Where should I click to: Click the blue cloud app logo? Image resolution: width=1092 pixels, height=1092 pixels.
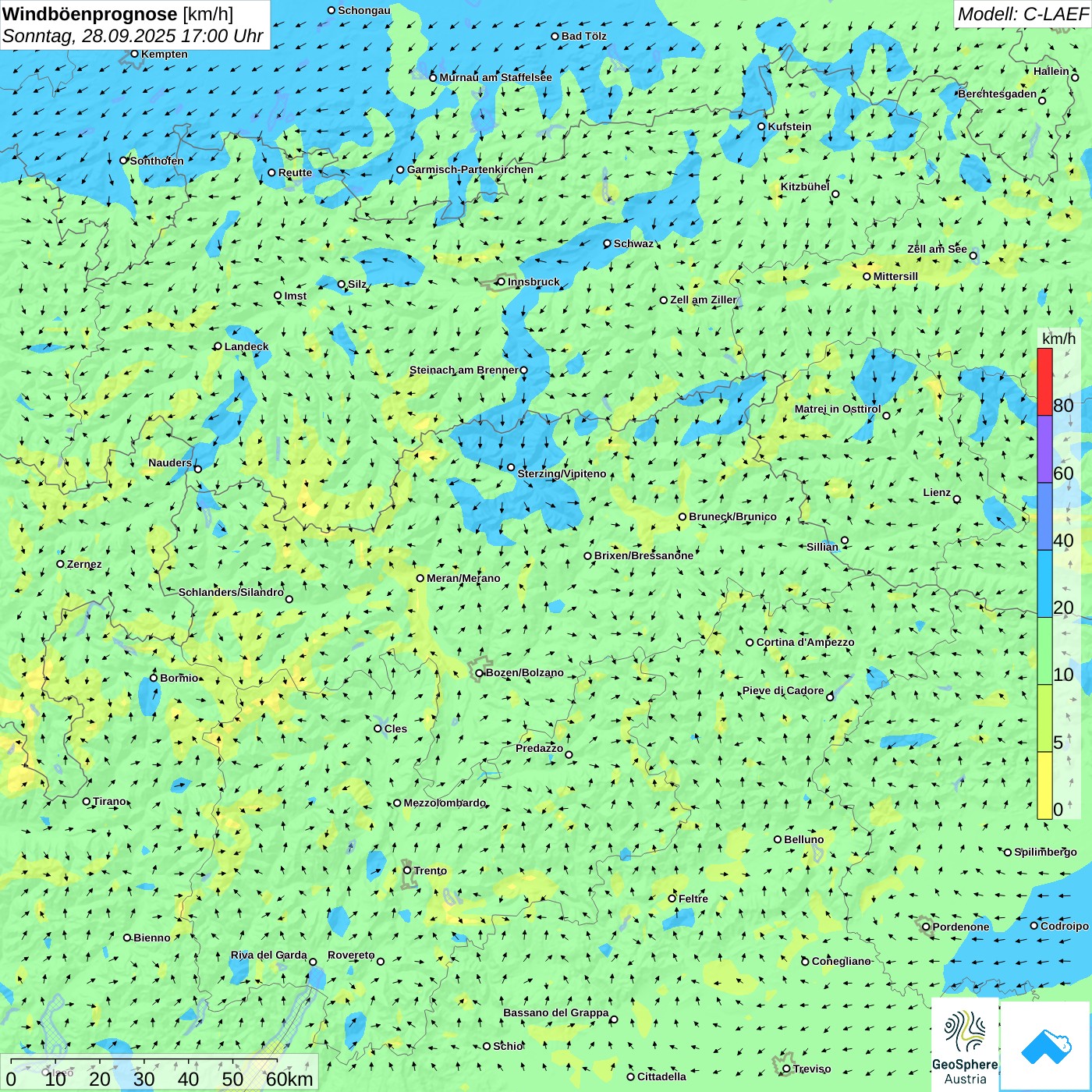click(x=1046, y=1046)
